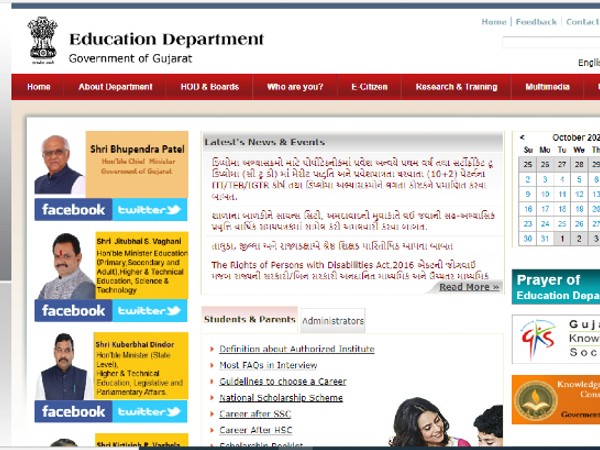Expand the Research & Training menu
600x450 pixels.
[456, 87]
